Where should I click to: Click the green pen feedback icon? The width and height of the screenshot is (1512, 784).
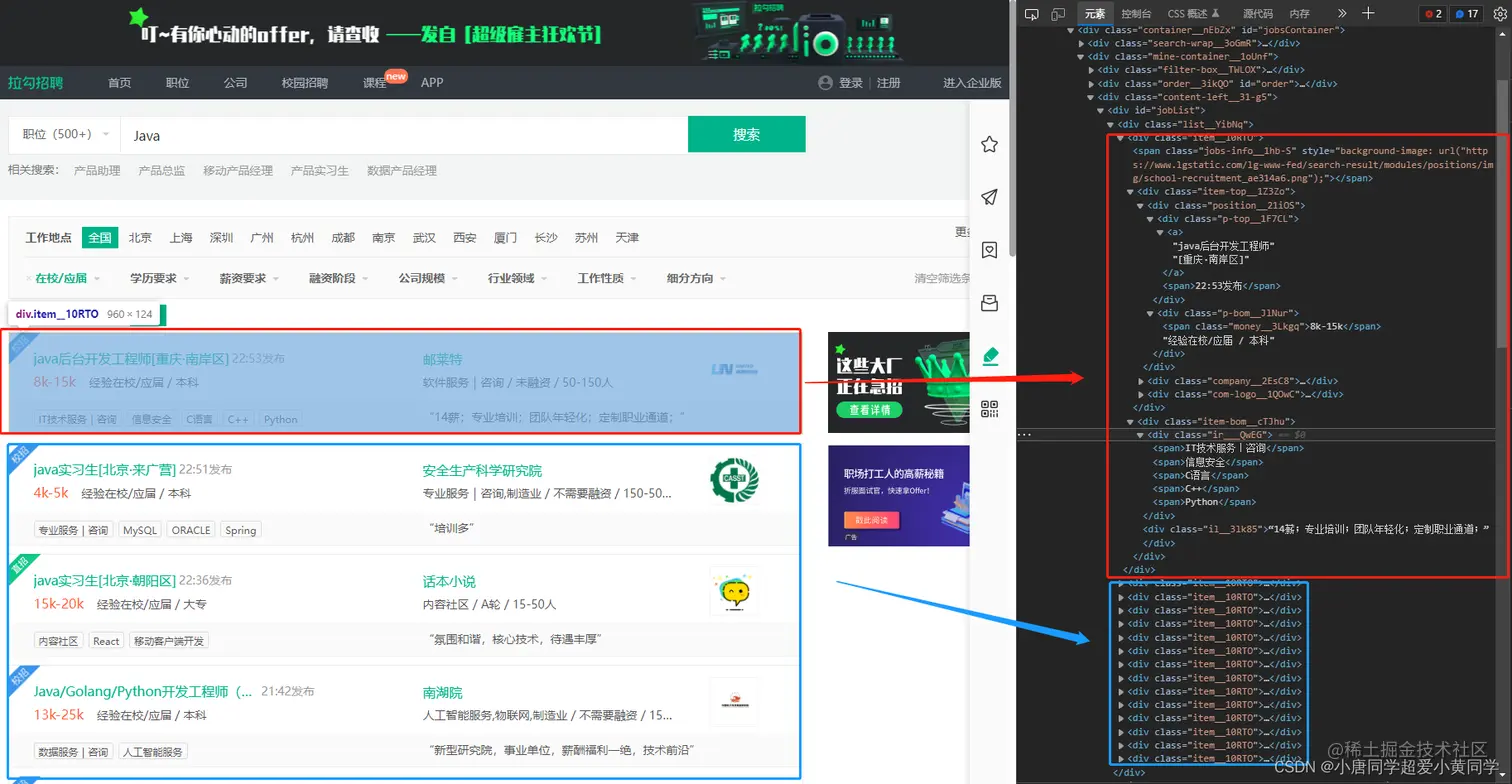989,354
